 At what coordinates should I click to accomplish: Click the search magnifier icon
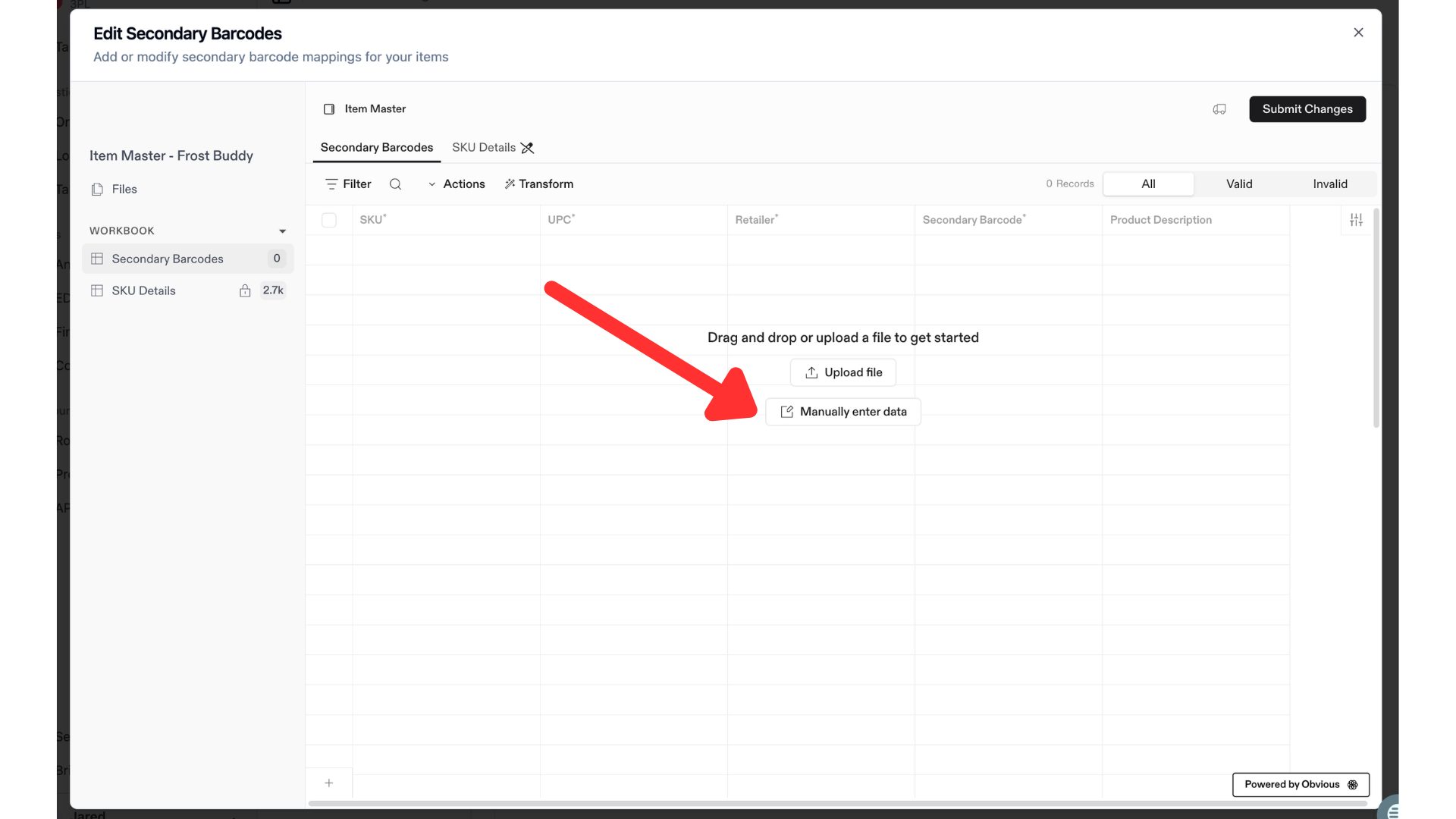pyautogui.click(x=395, y=184)
